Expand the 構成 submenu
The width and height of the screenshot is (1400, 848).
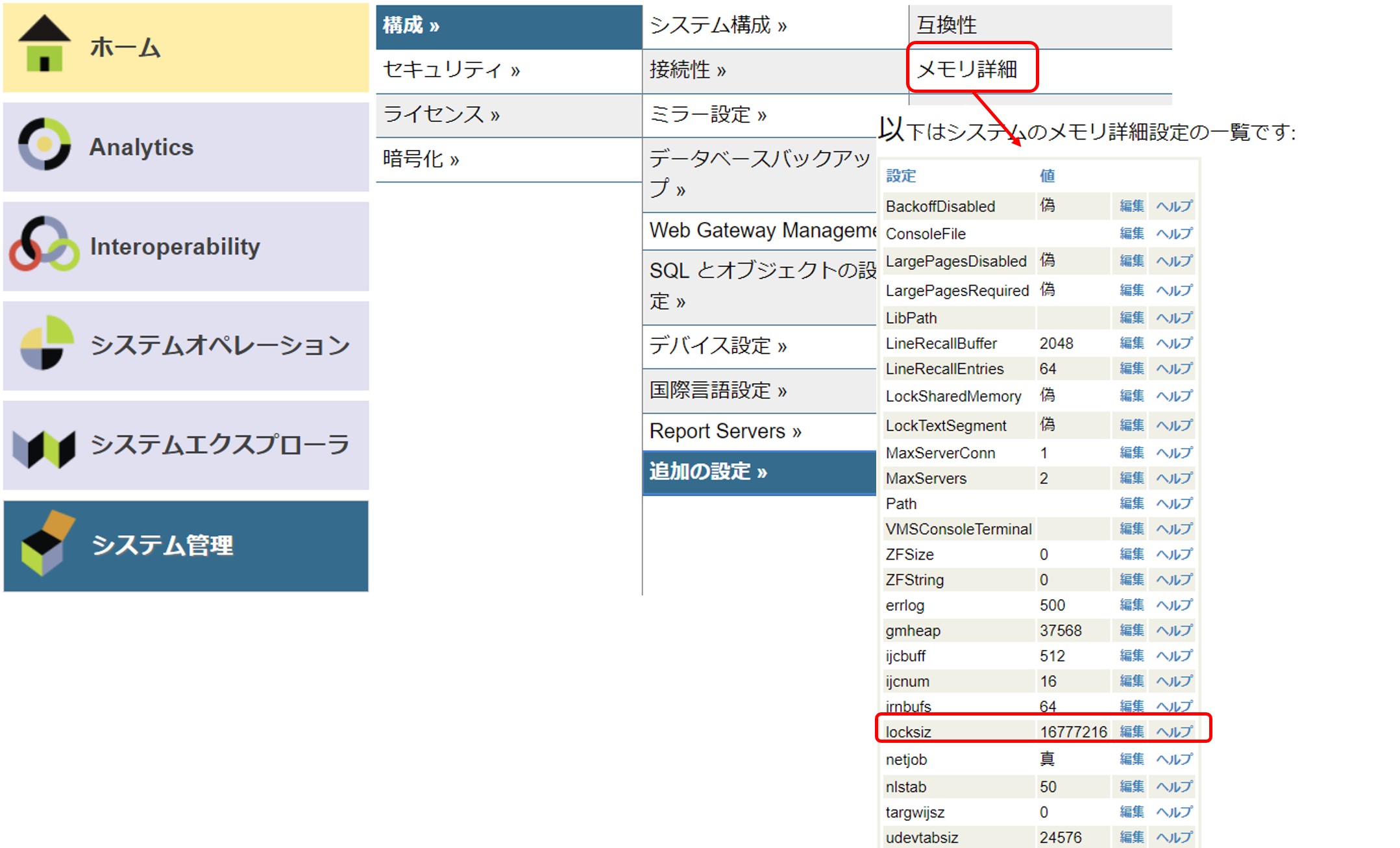coord(411,26)
